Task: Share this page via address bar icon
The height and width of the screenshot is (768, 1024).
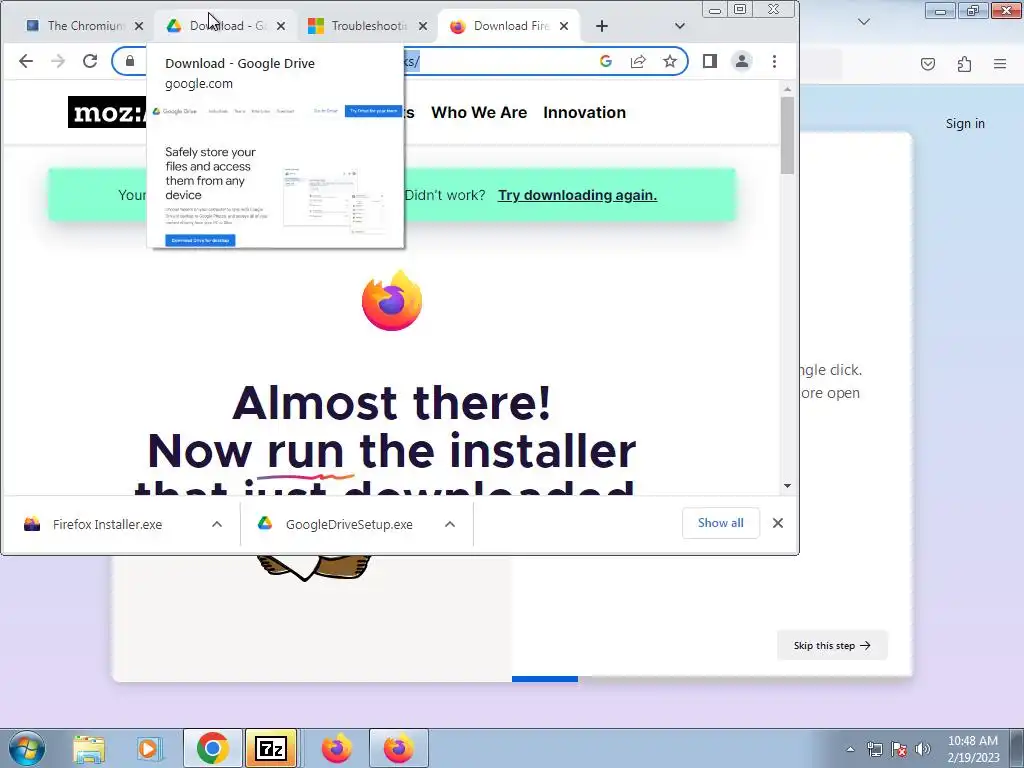Action: click(637, 61)
